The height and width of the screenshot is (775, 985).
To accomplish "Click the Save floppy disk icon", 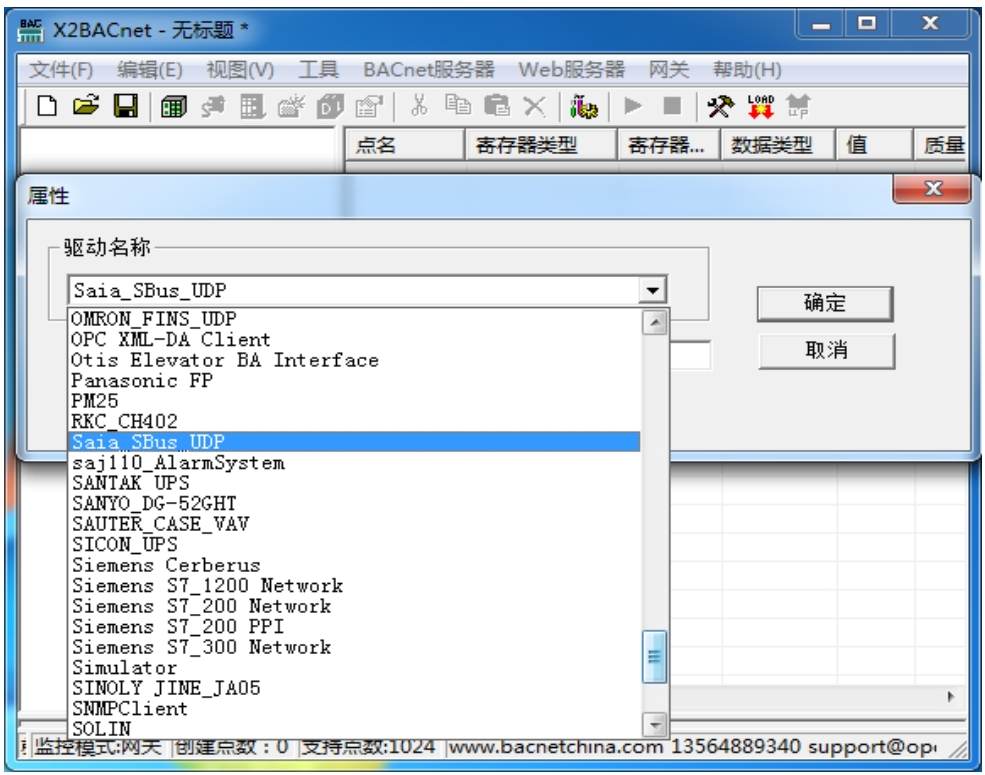I will (x=126, y=106).
